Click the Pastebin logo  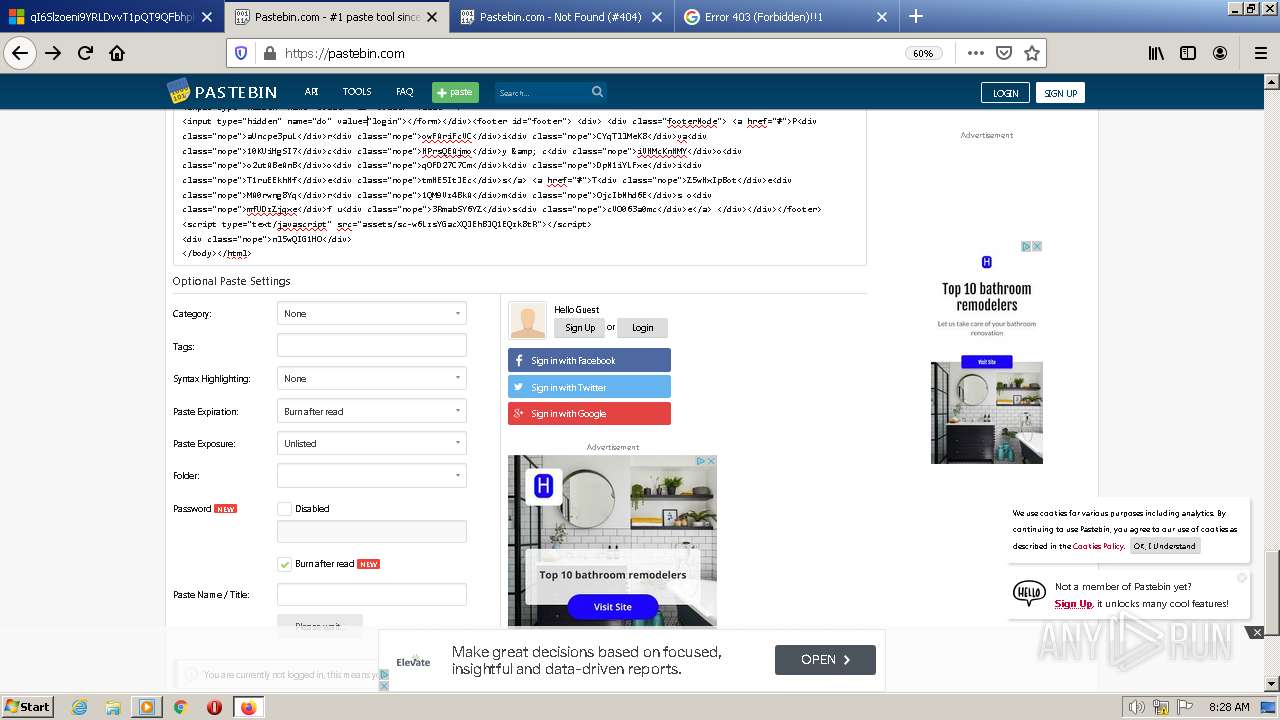(x=222, y=92)
